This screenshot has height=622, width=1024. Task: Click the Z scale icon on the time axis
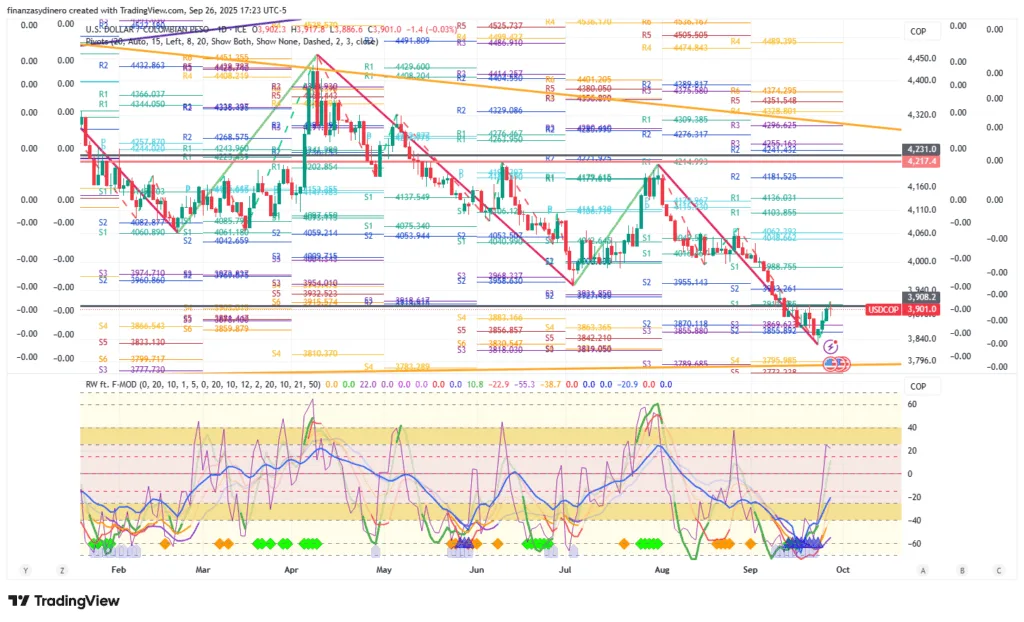62,570
